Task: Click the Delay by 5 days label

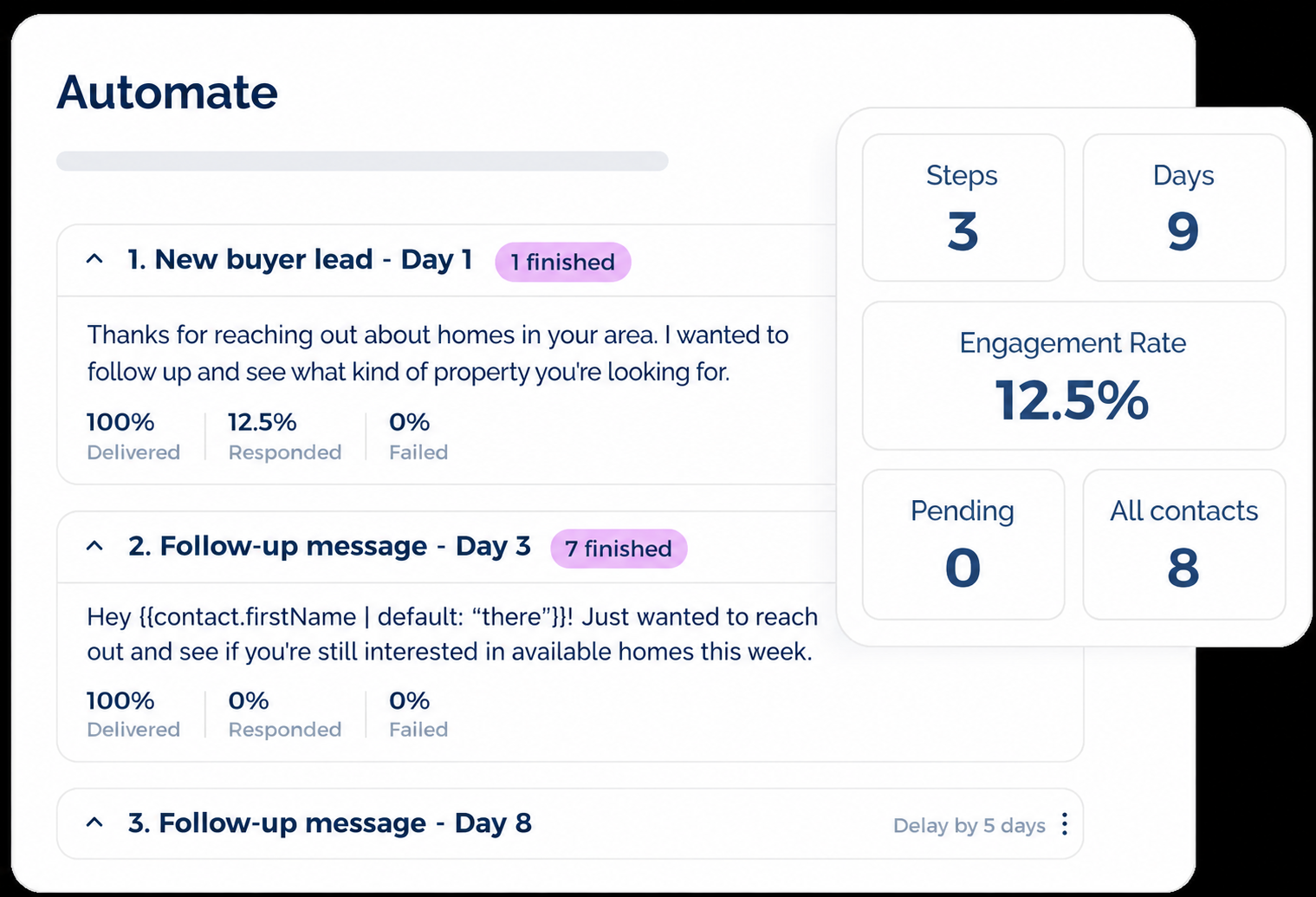Action: [x=969, y=826]
